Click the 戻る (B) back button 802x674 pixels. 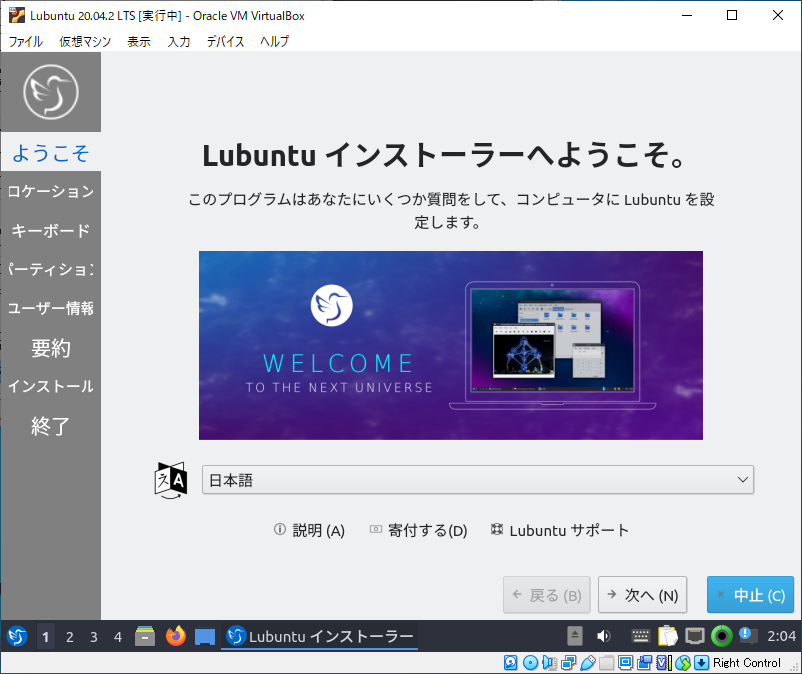[547, 595]
